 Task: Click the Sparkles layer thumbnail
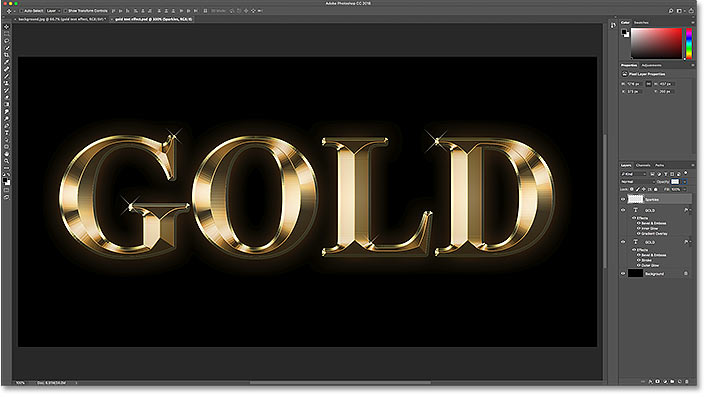coord(635,199)
